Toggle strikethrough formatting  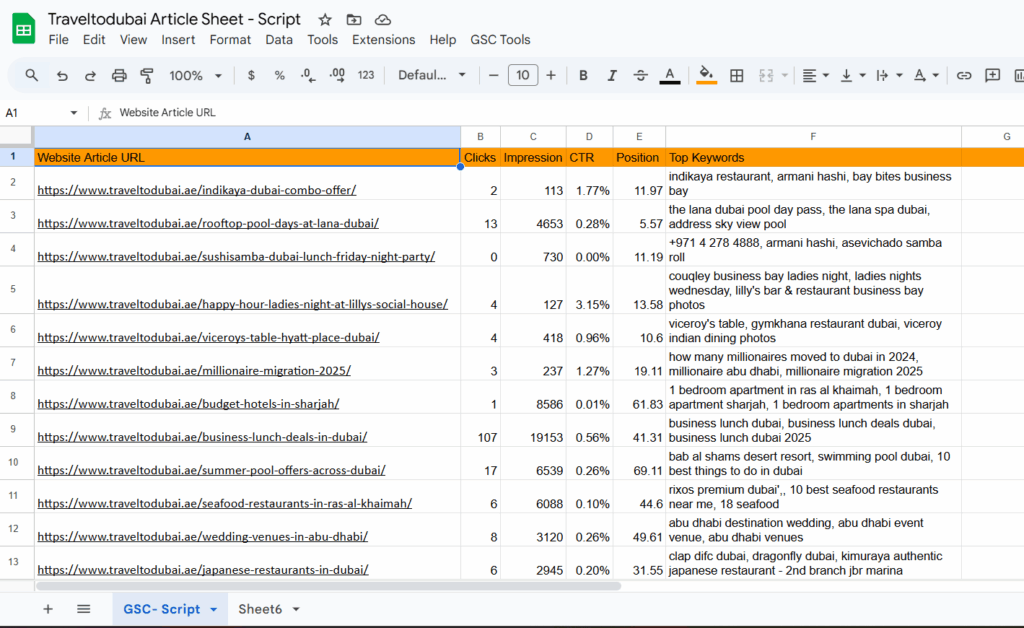641,75
